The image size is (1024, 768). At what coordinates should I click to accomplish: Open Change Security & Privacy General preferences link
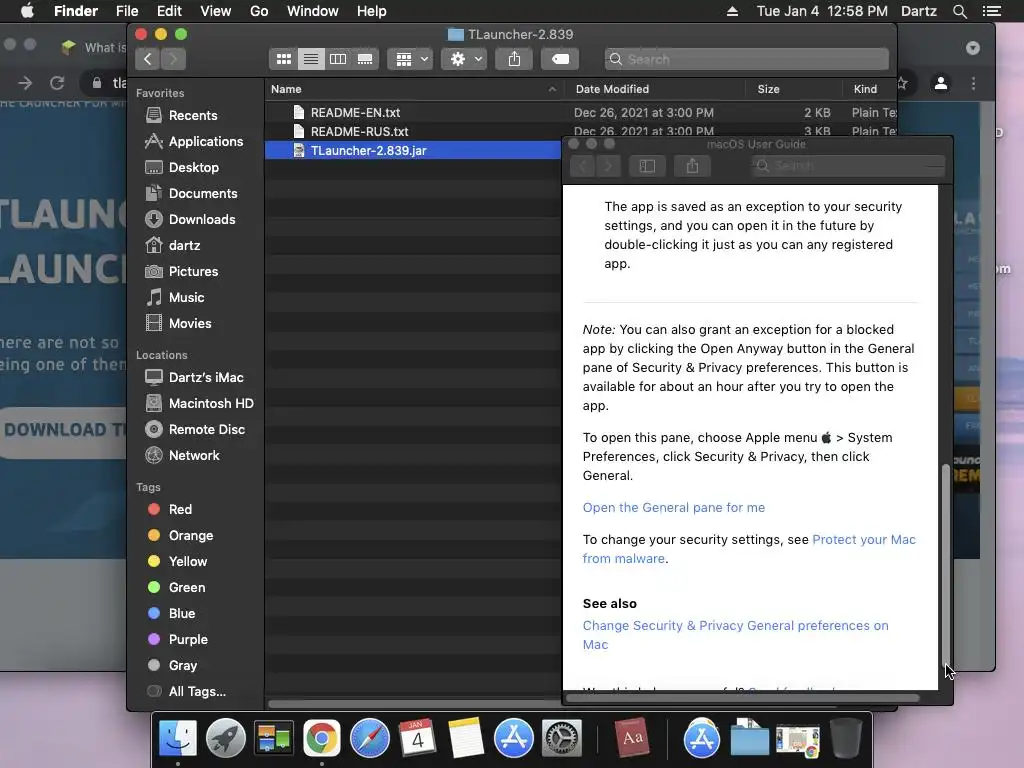pos(735,635)
